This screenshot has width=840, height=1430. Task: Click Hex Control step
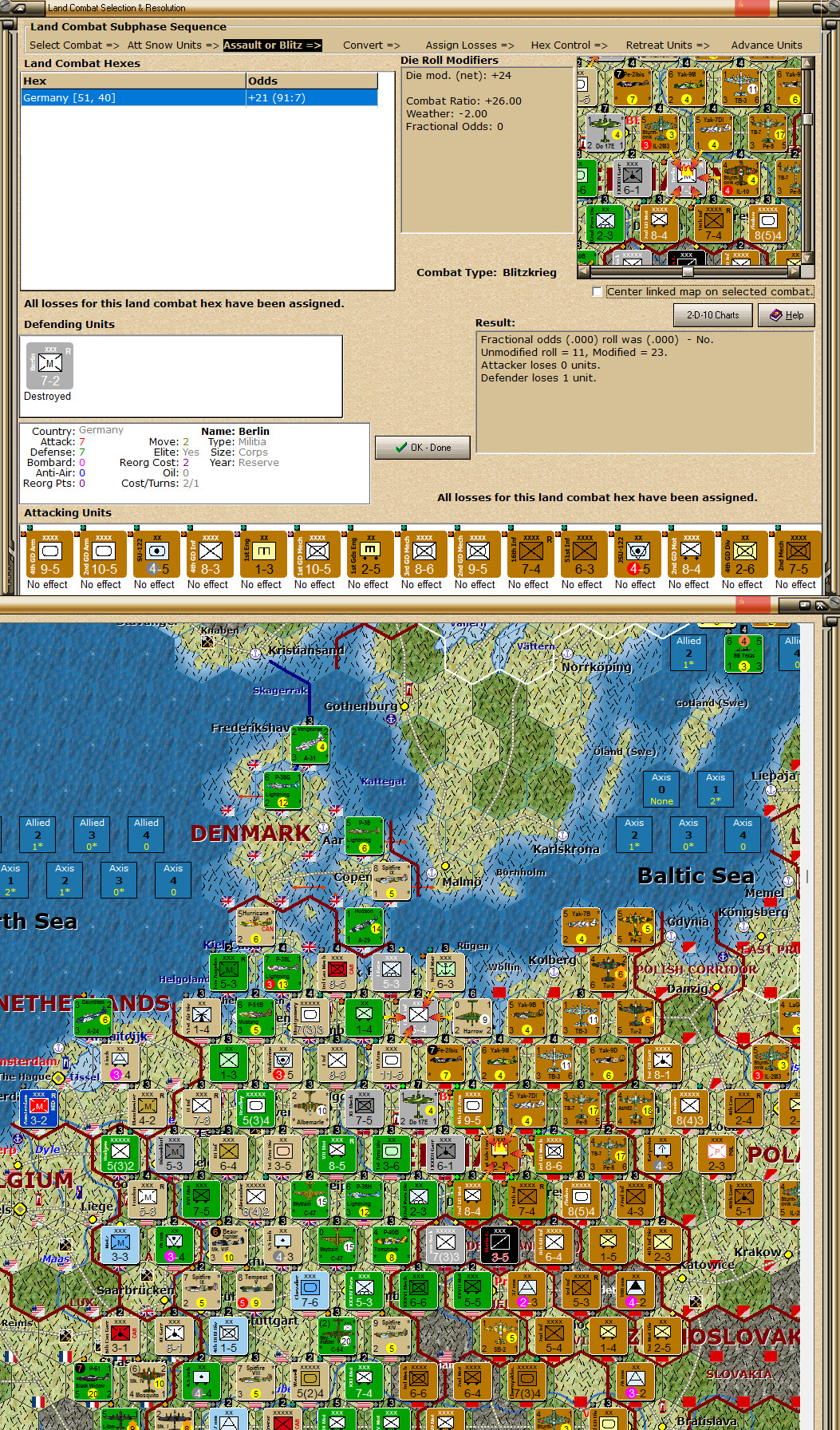pos(570,45)
